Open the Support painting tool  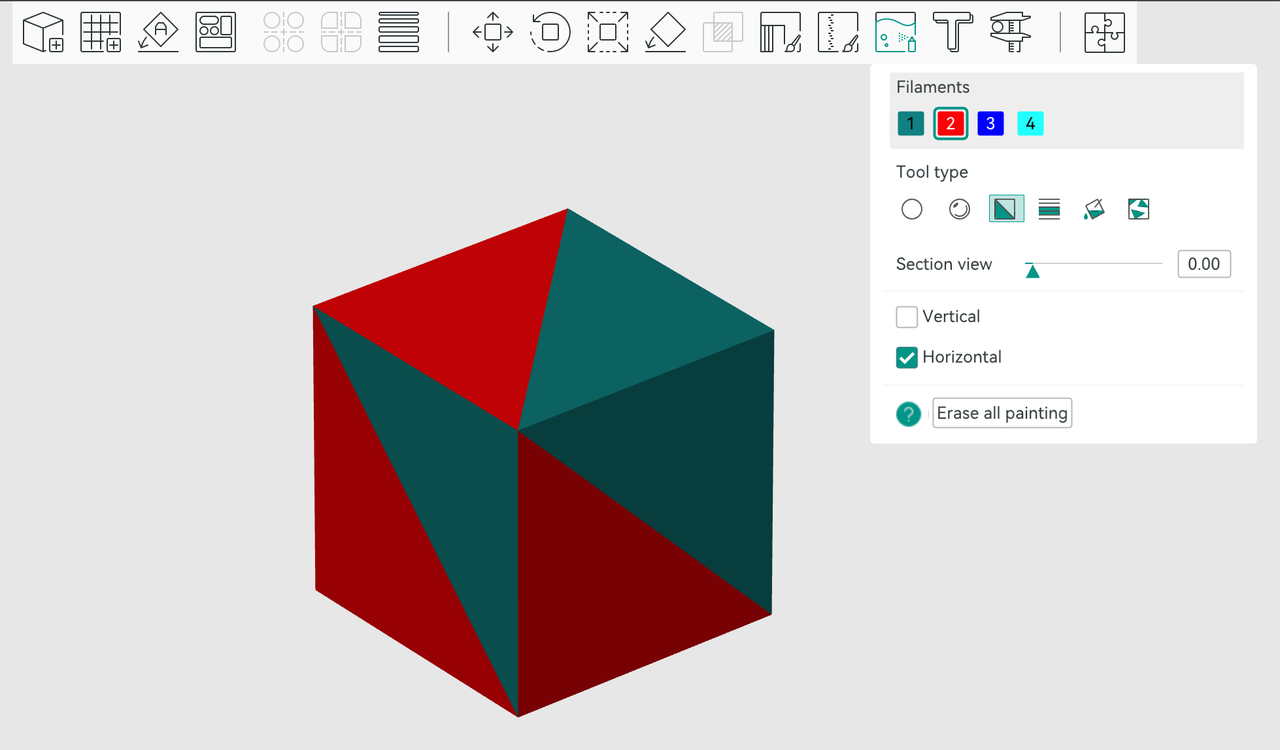coord(782,32)
